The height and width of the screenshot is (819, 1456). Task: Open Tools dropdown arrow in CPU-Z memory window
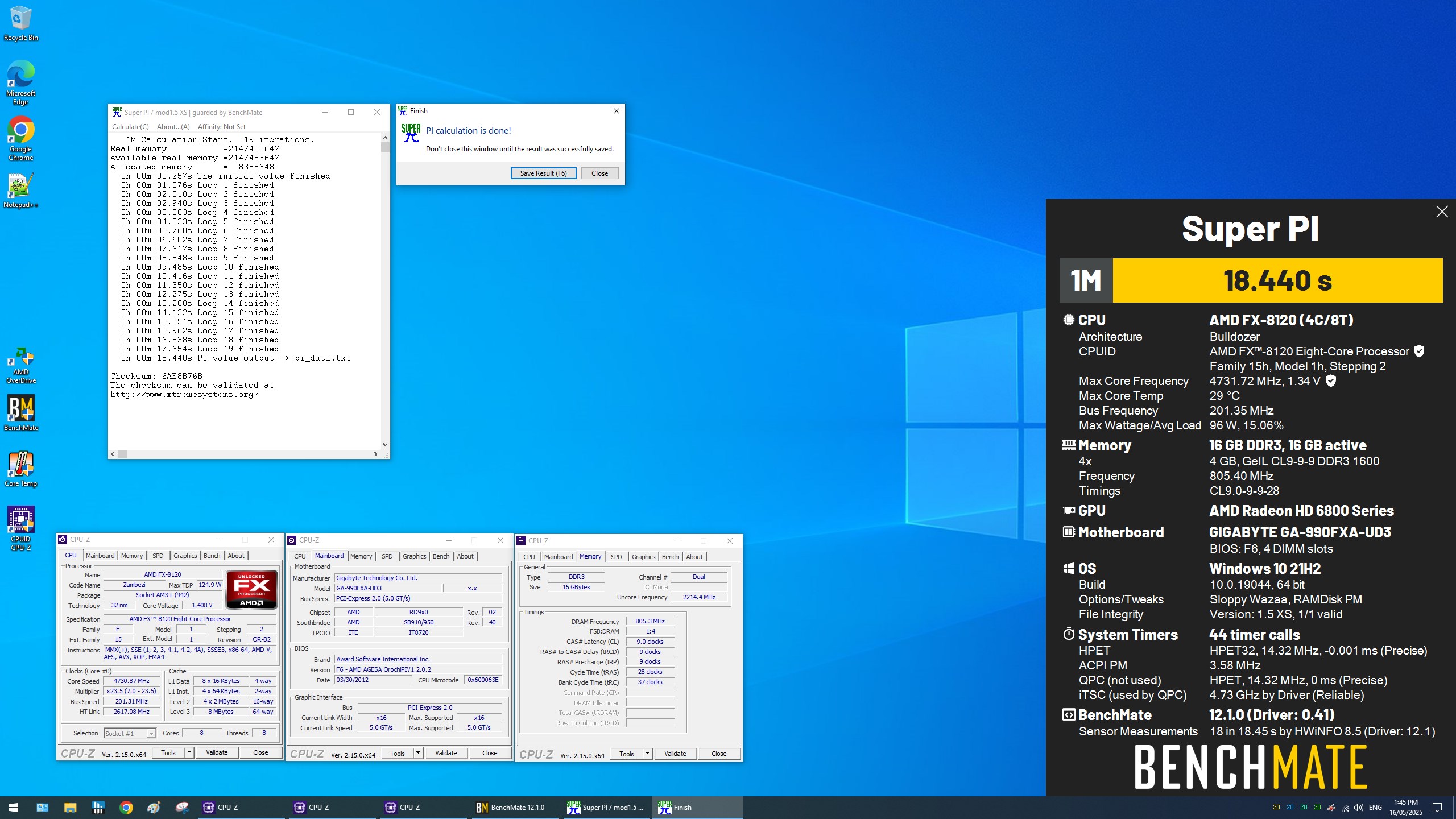click(x=648, y=754)
